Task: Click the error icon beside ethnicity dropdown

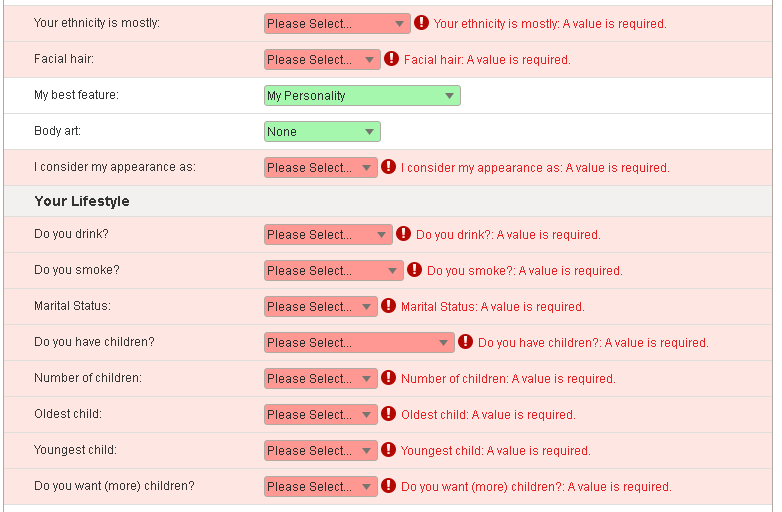Action: [421, 22]
